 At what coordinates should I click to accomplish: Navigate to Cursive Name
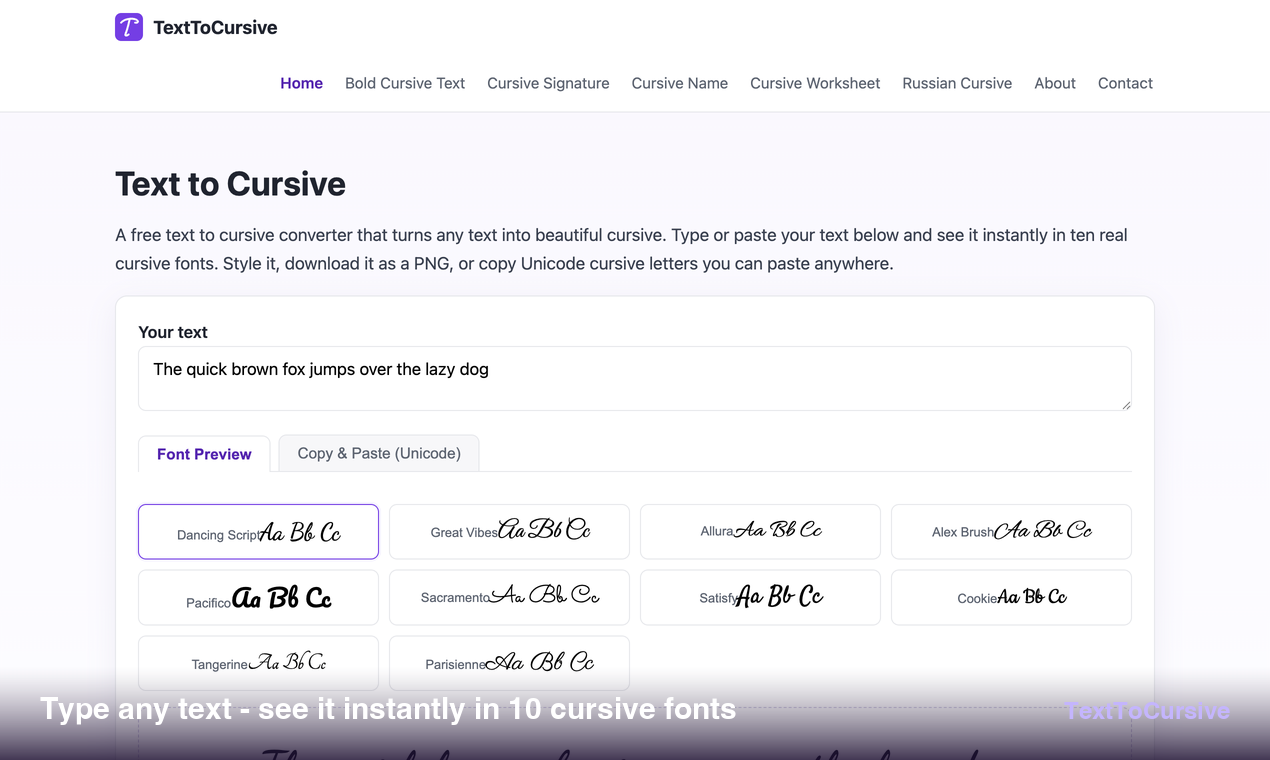[x=680, y=83]
